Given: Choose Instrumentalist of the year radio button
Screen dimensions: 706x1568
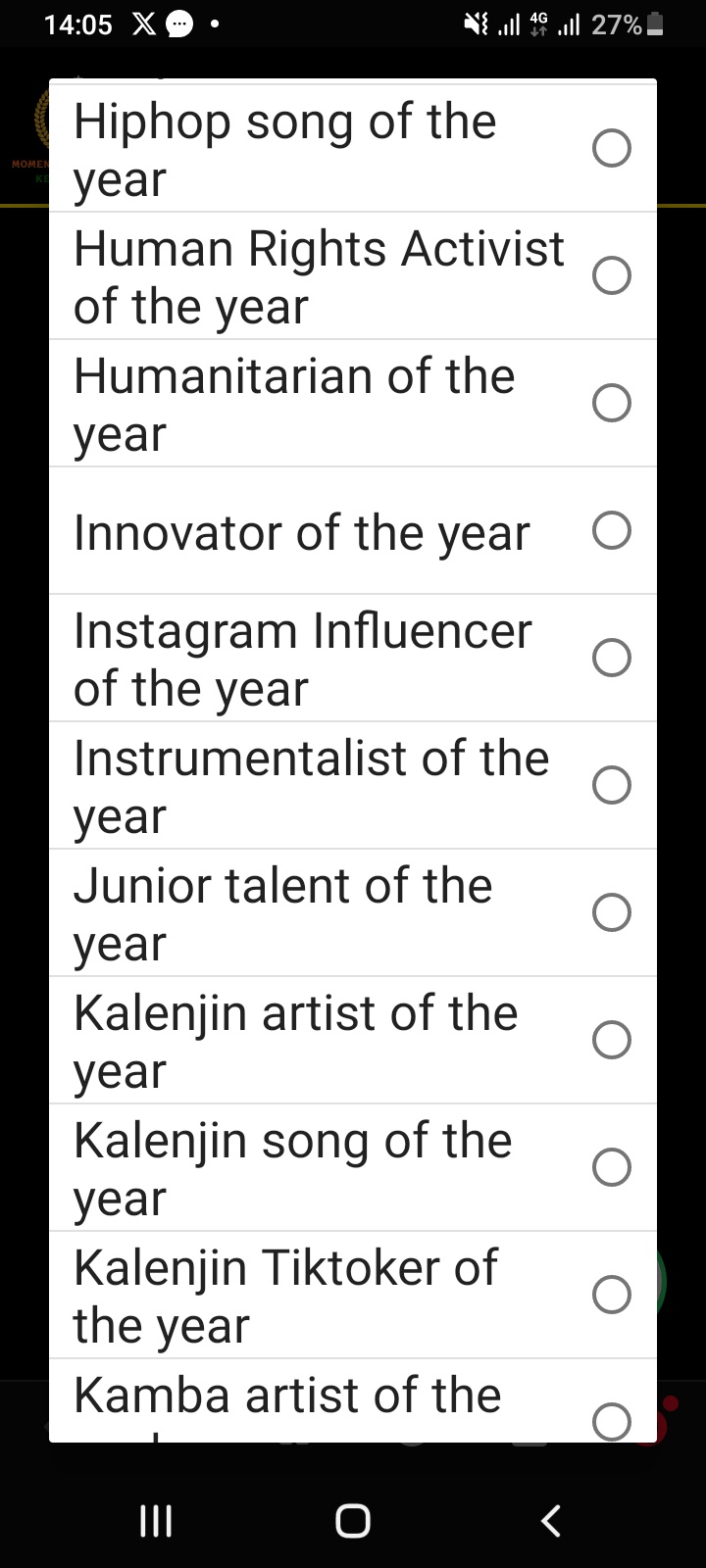Looking at the screenshot, I should pos(611,785).
